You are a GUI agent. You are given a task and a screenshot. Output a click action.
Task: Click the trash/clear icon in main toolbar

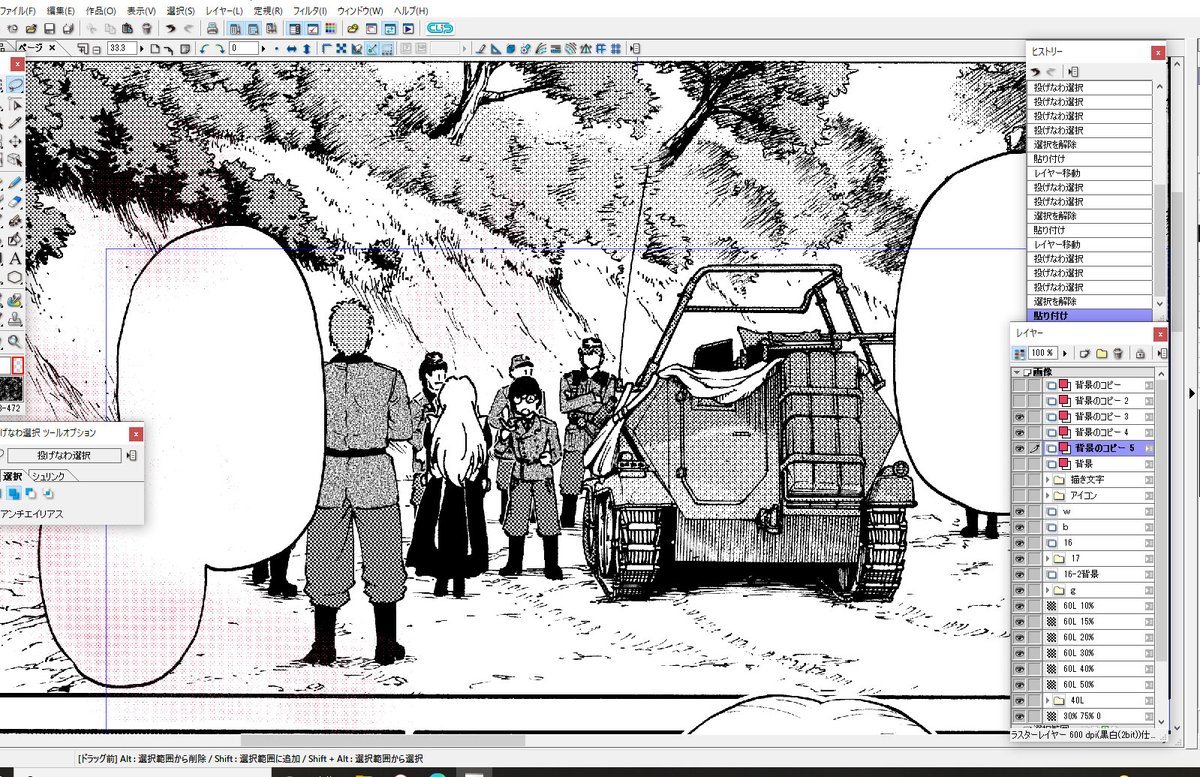tap(147, 29)
